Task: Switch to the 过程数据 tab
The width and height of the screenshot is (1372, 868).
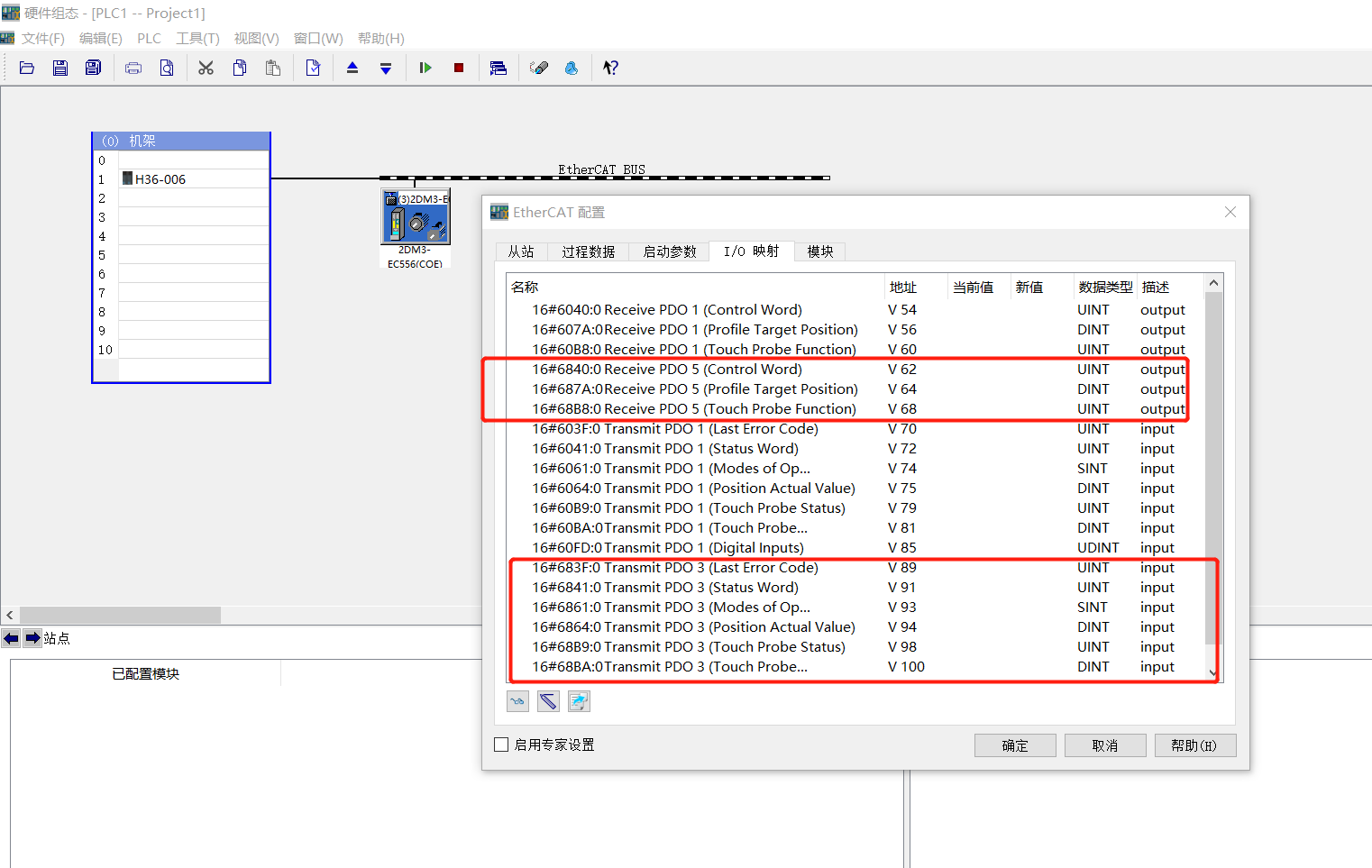Action: [588, 251]
